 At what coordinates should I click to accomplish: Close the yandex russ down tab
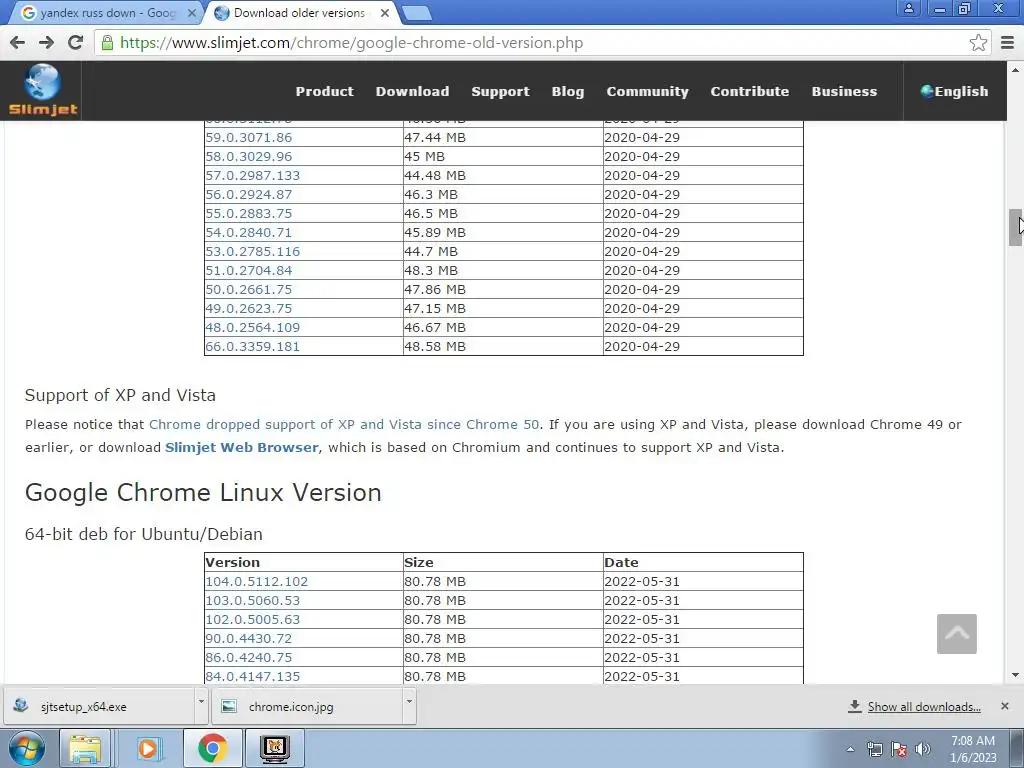tap(191, 13)
